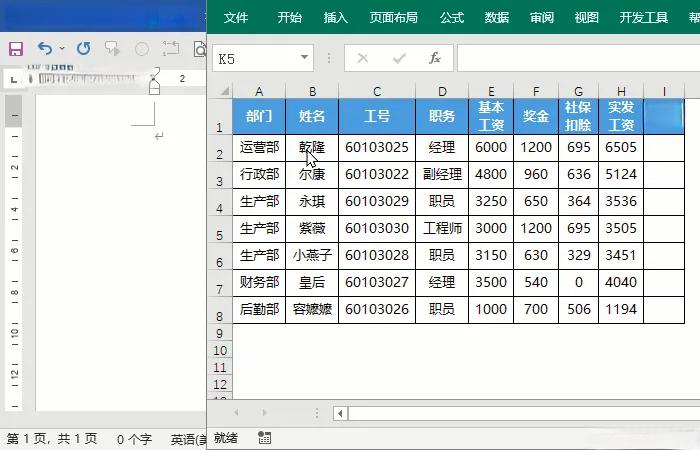Select cell containing 60103025
The width and height of the screenshot is (700, 450).
(x=377, y=147)
